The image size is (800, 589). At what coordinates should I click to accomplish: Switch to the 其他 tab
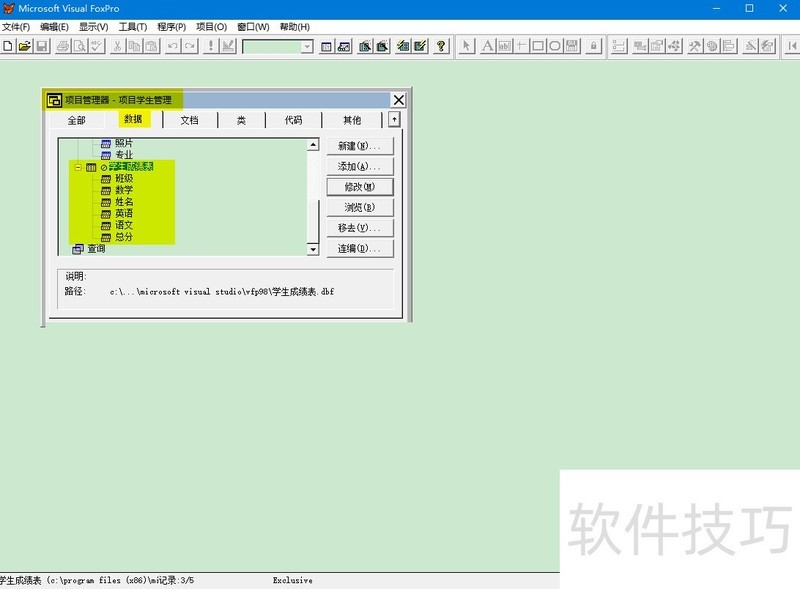[x=352, y=120]
